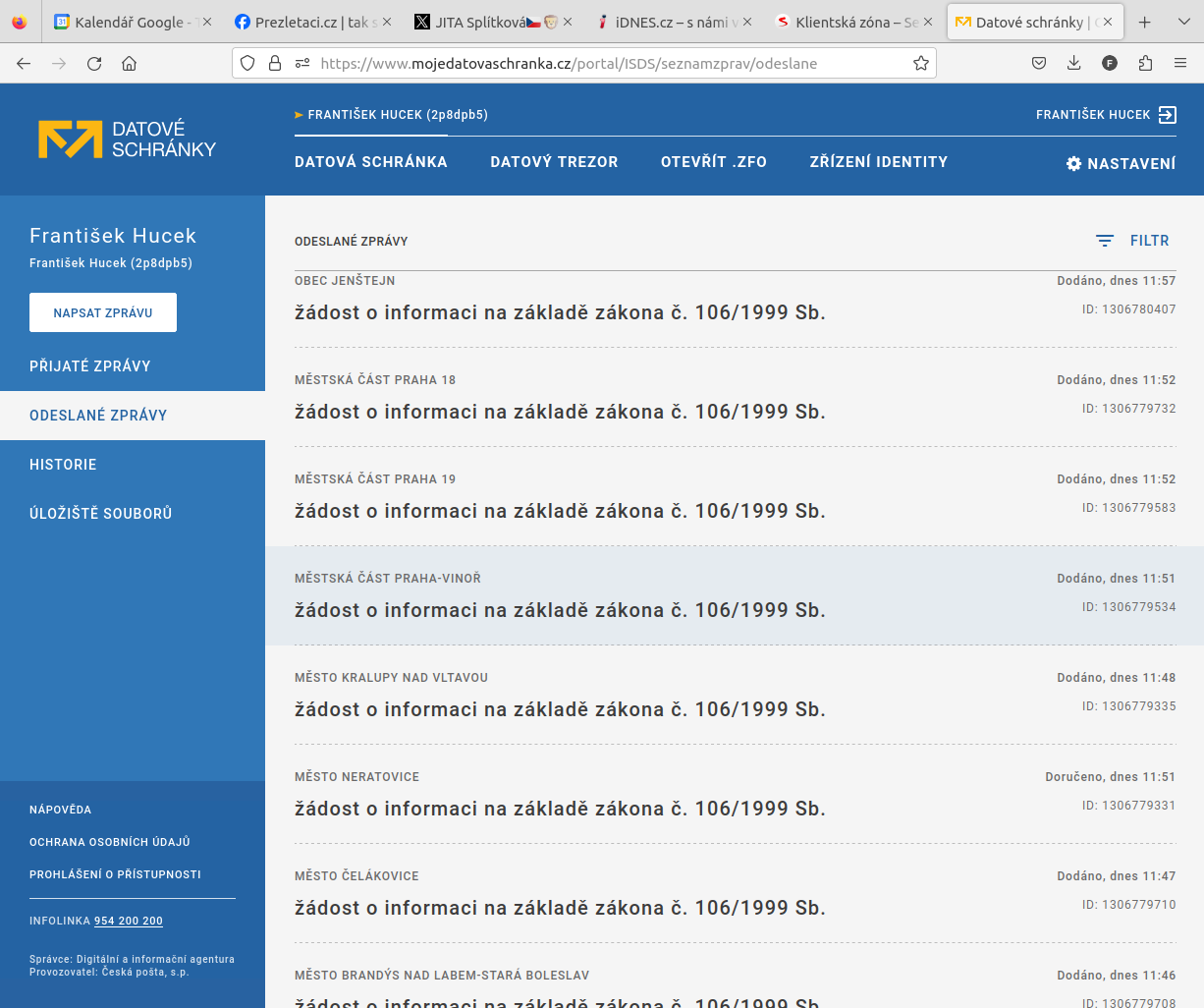
Task: Click the Doručeno, dnes 11:51 status
Action: pyautogui.click(x=1110, y=777)
